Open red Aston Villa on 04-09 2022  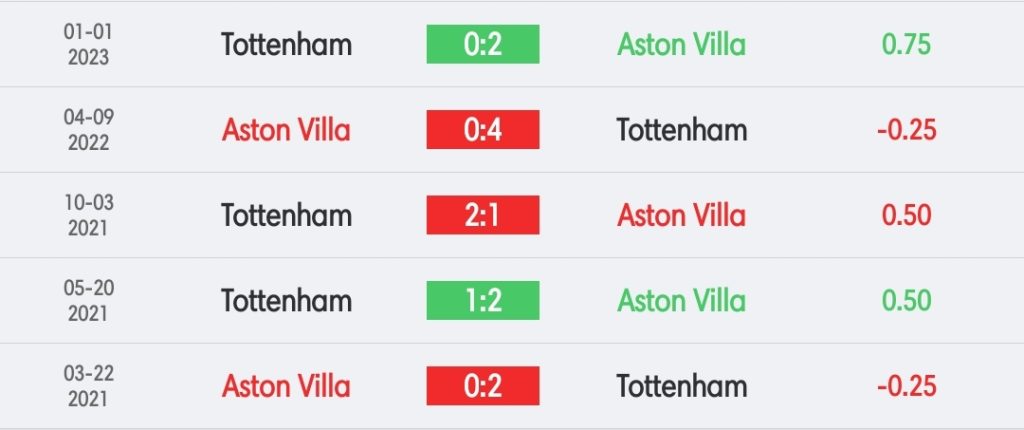pos(286,130)
